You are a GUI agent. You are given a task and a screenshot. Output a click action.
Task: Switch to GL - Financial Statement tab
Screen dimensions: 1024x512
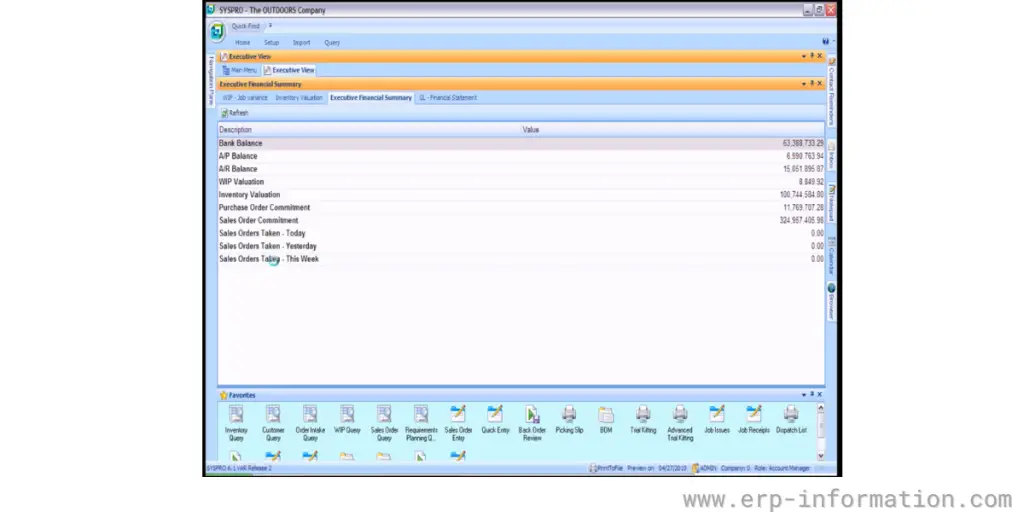(447, 98)
